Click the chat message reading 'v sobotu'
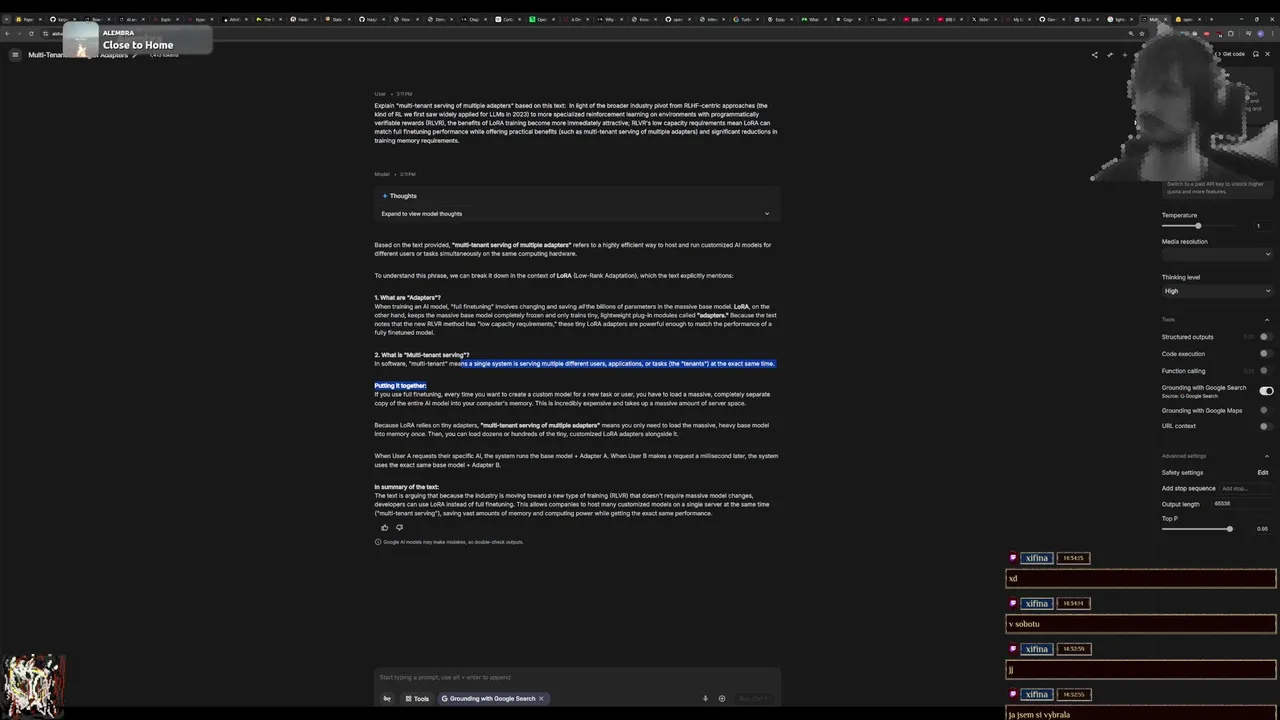Viewport: 1280px width, 720px height. (1140, 624)
